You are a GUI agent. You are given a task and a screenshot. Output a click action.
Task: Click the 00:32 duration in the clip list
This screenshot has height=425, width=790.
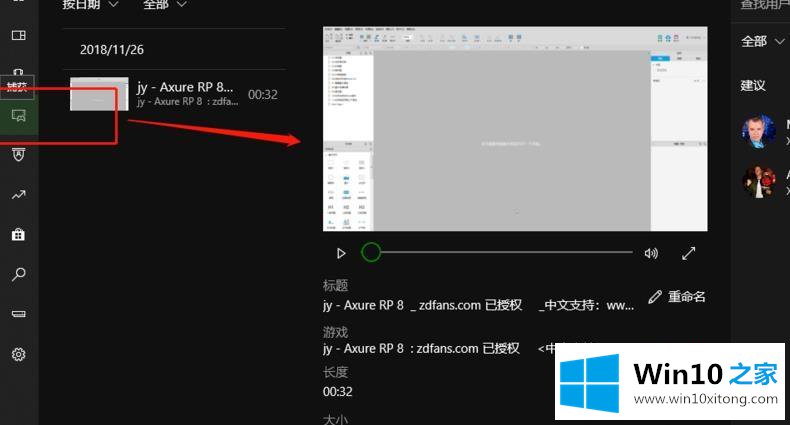(x=262, y=95)
